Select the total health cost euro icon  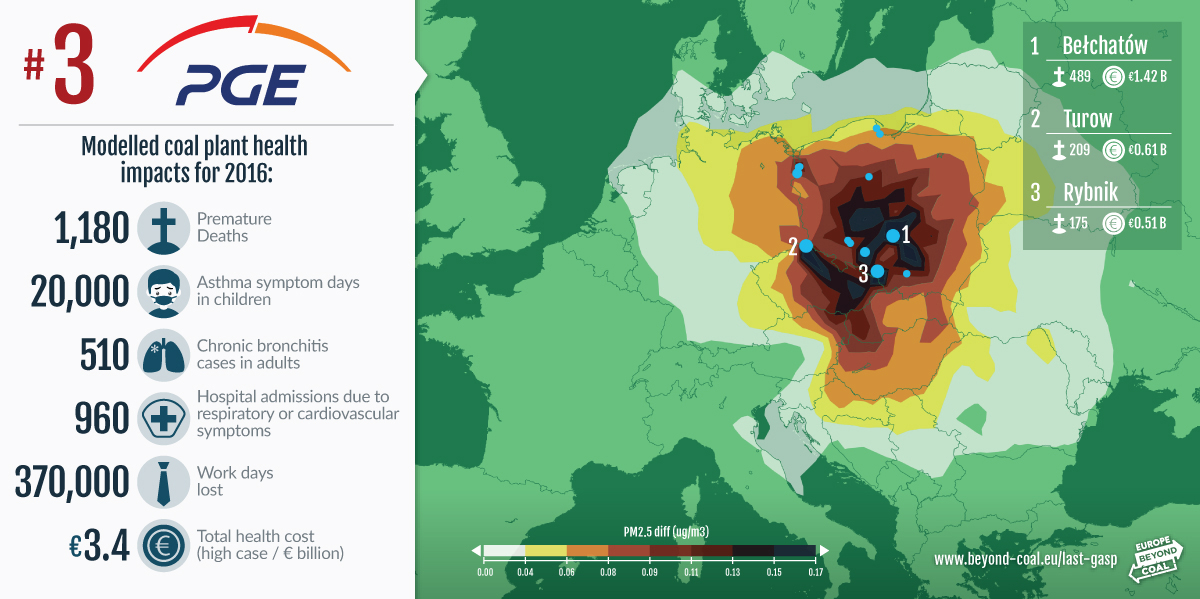tap(163, 545)
